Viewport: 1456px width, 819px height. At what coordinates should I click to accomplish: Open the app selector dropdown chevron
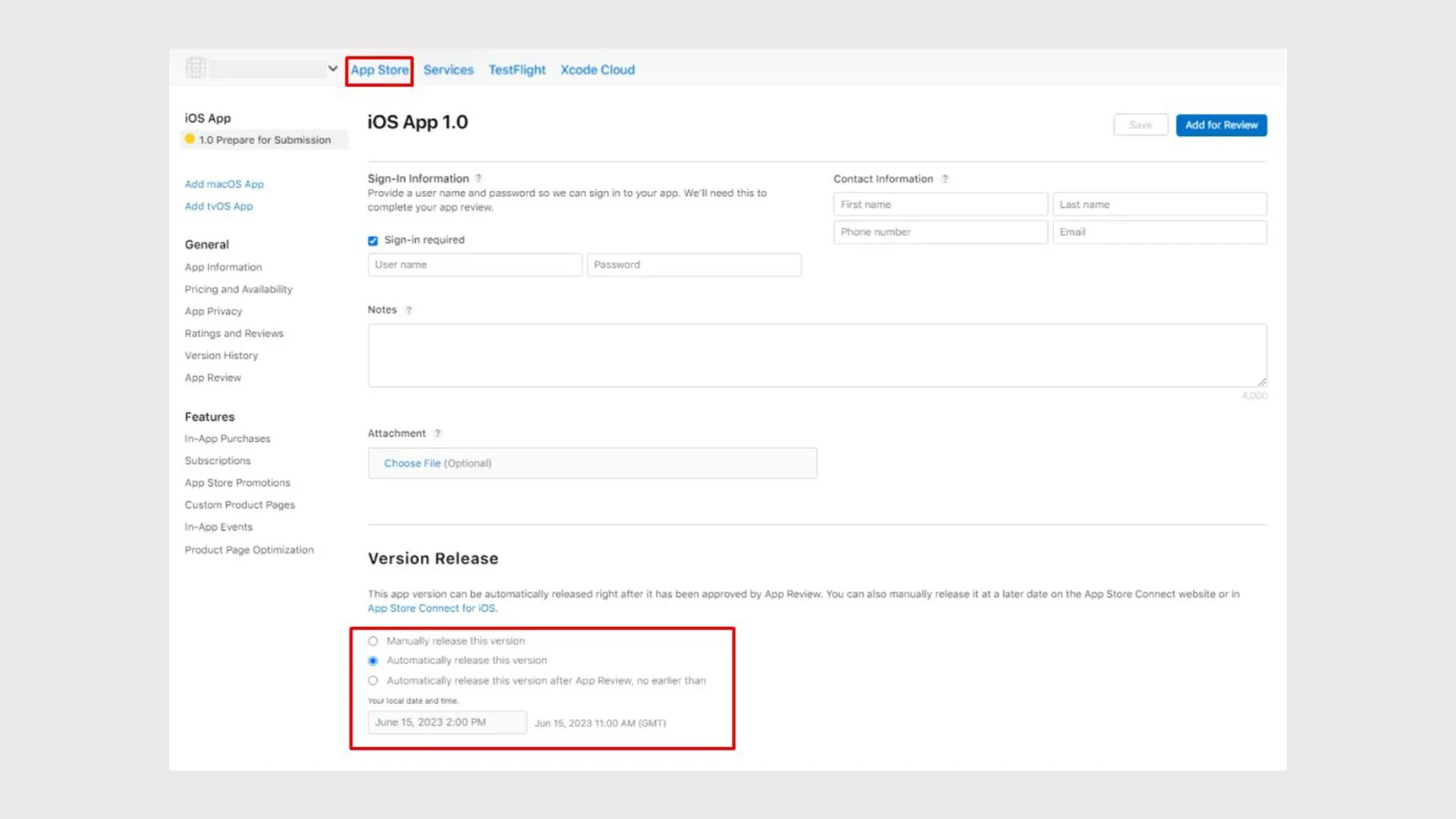(332, 68)
